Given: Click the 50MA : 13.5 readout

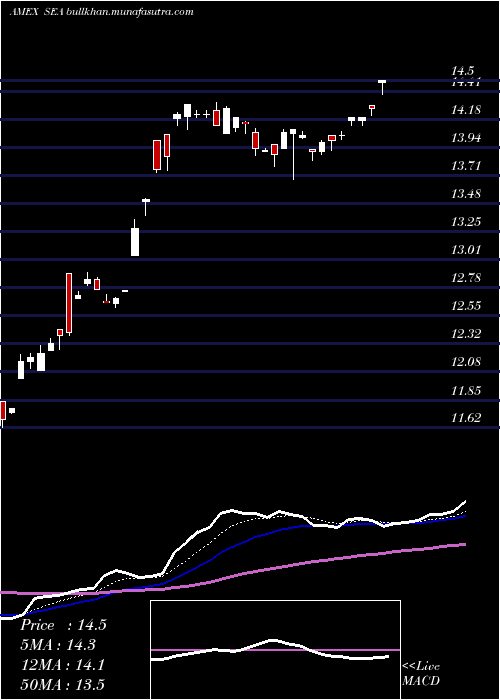Looking at the screenshot, I should tap(62, 684).
